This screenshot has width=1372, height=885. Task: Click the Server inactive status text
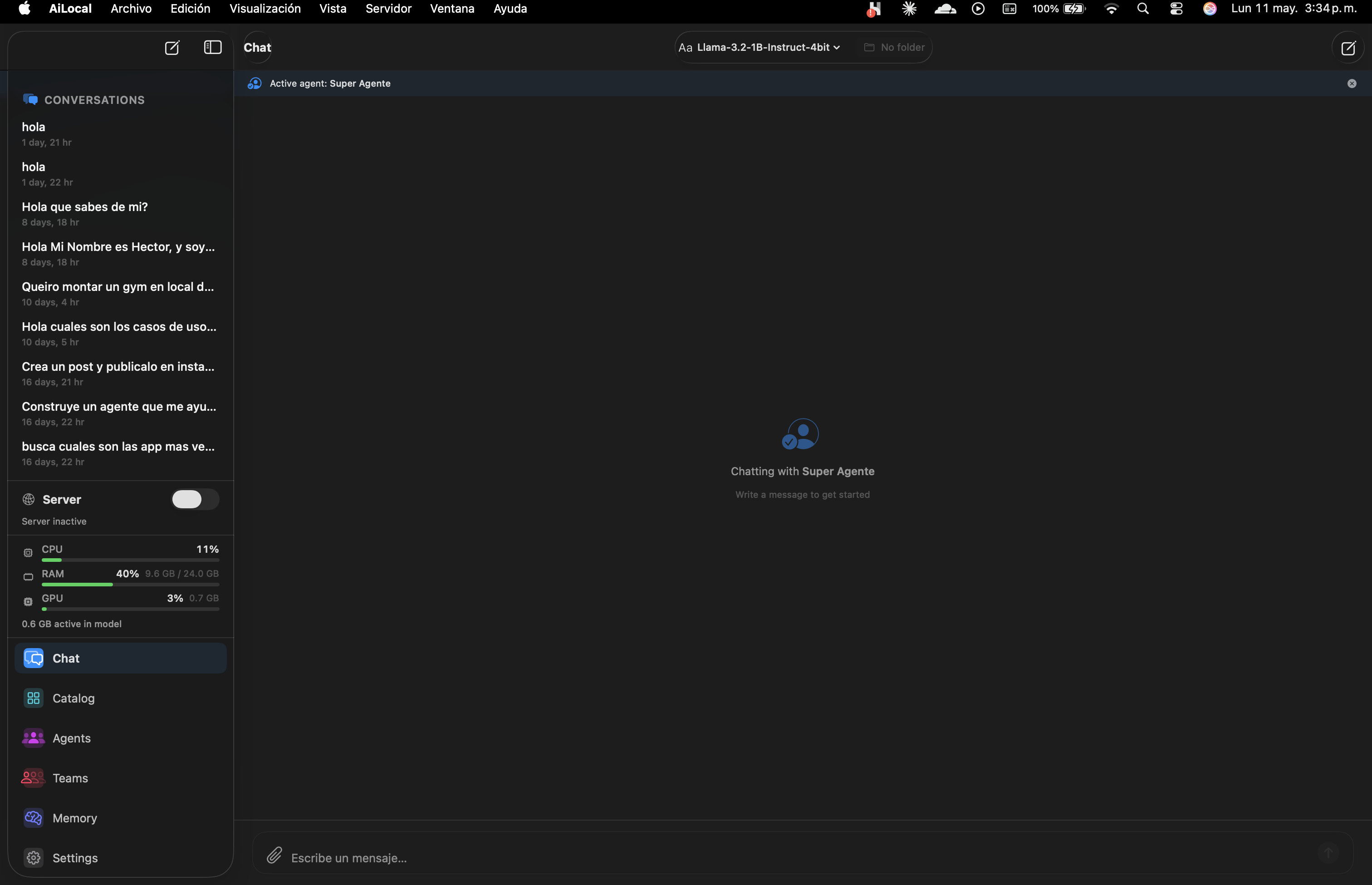54,521
